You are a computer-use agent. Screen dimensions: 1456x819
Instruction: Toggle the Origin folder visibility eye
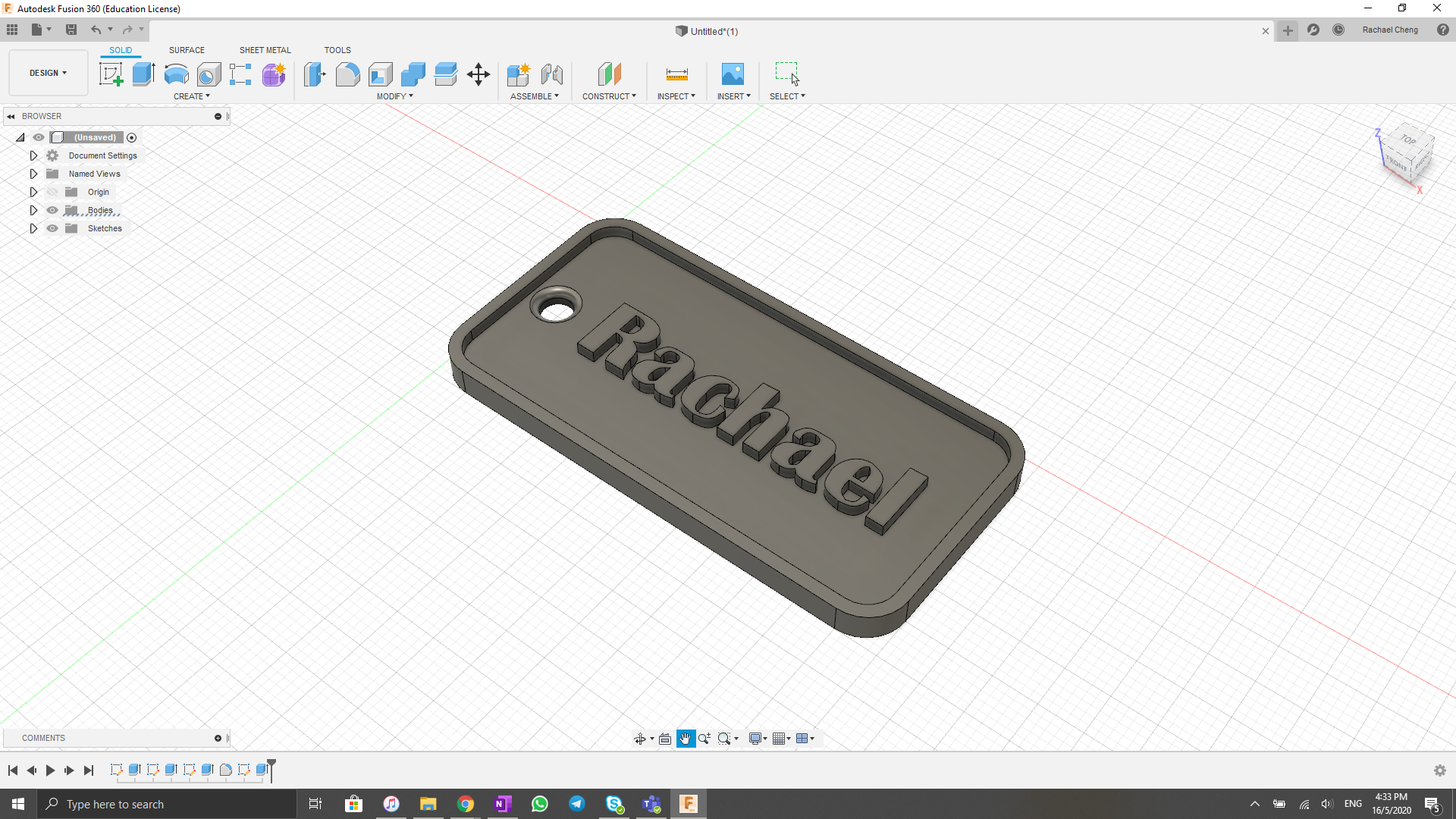point(52,192)
